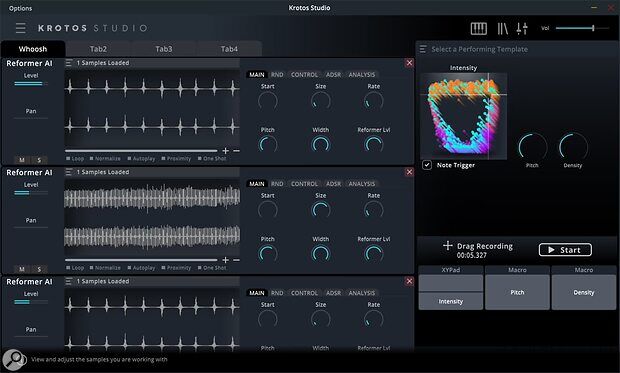Solo the second Reformer AI module
620x373 pixels.
pos(39,269)
